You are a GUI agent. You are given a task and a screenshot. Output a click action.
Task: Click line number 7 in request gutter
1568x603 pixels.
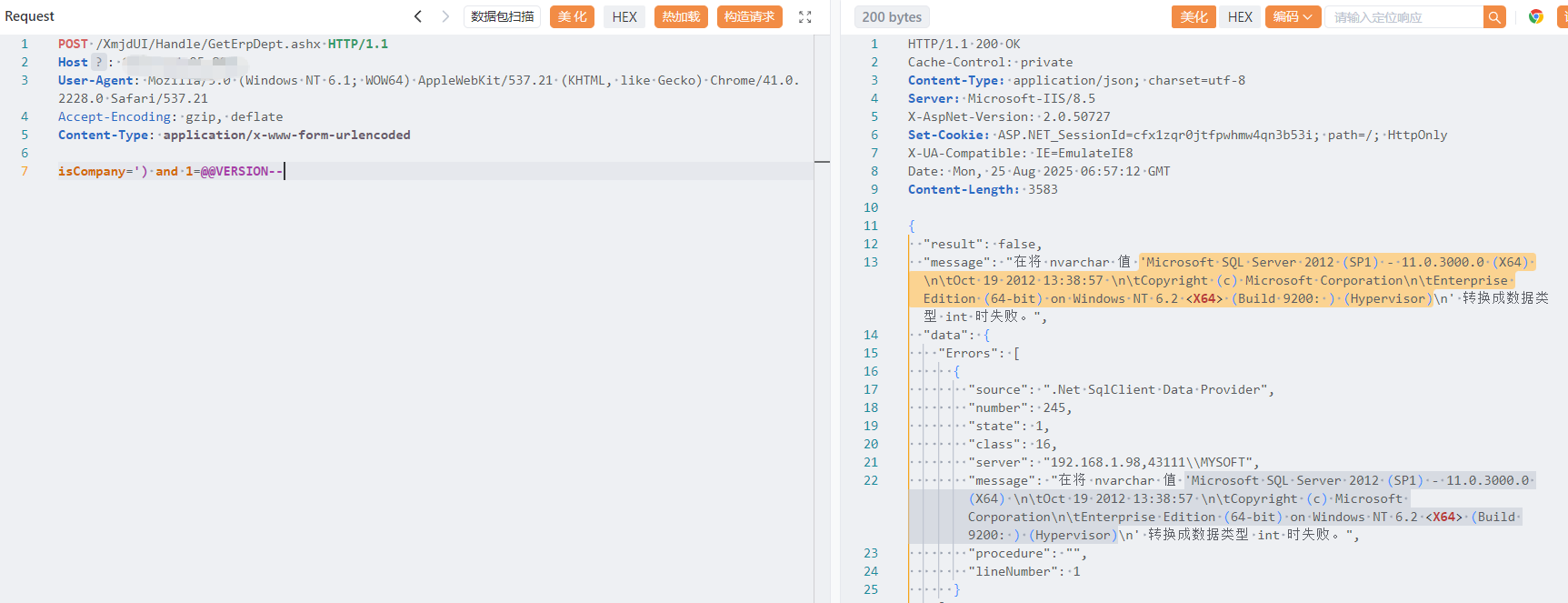pyautogui.click(x=25, y=171)
